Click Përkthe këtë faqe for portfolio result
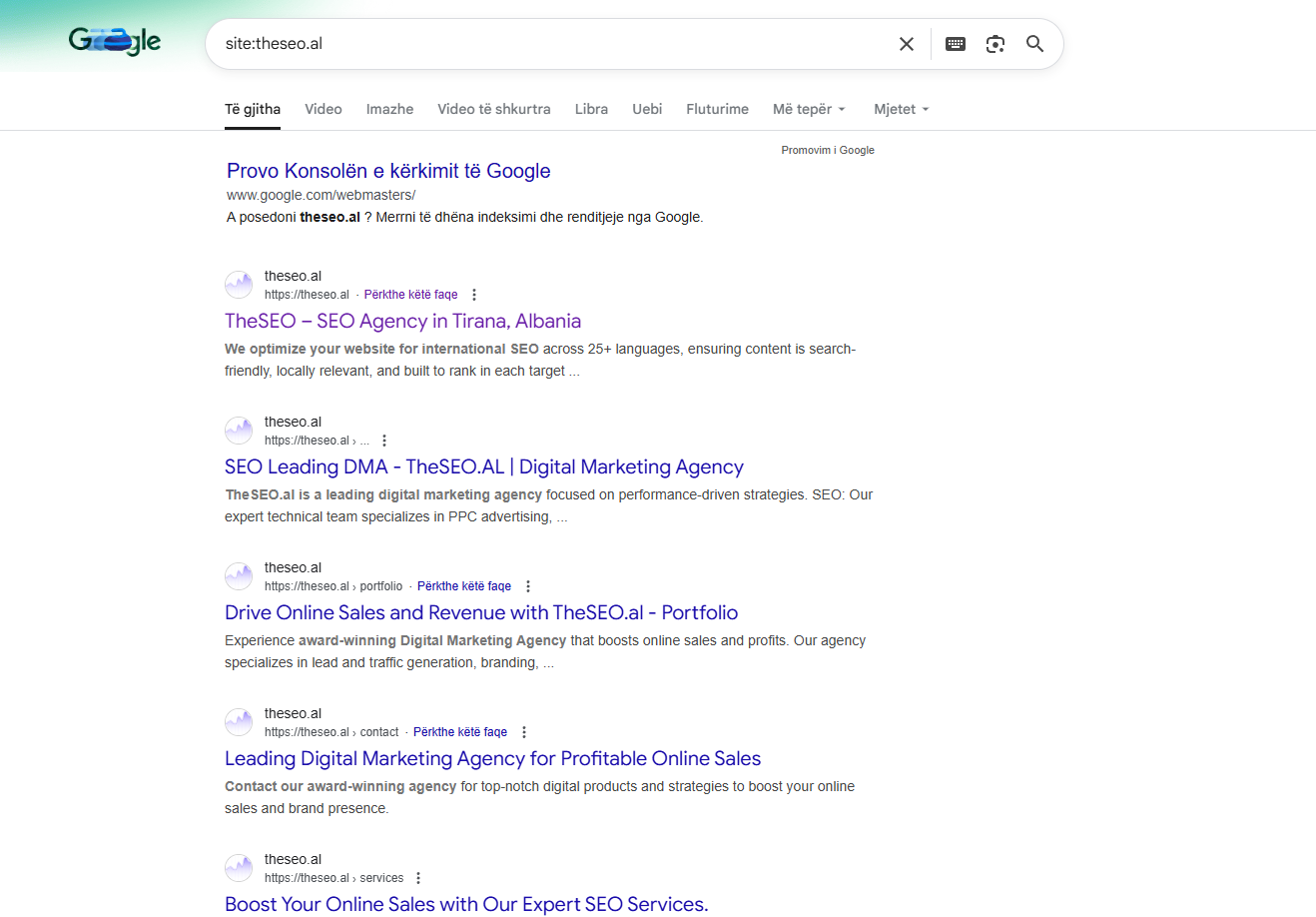Screen dimensions: 1316x917 [464, 586]
